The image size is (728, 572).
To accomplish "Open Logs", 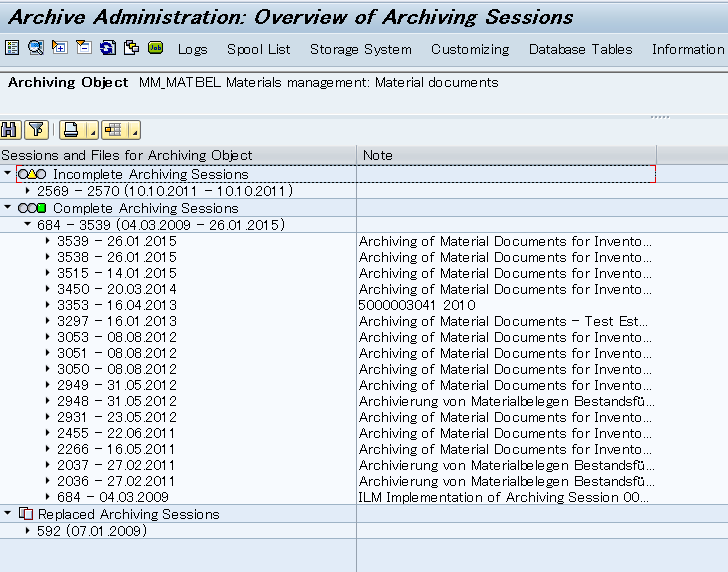I will point(192,49).
